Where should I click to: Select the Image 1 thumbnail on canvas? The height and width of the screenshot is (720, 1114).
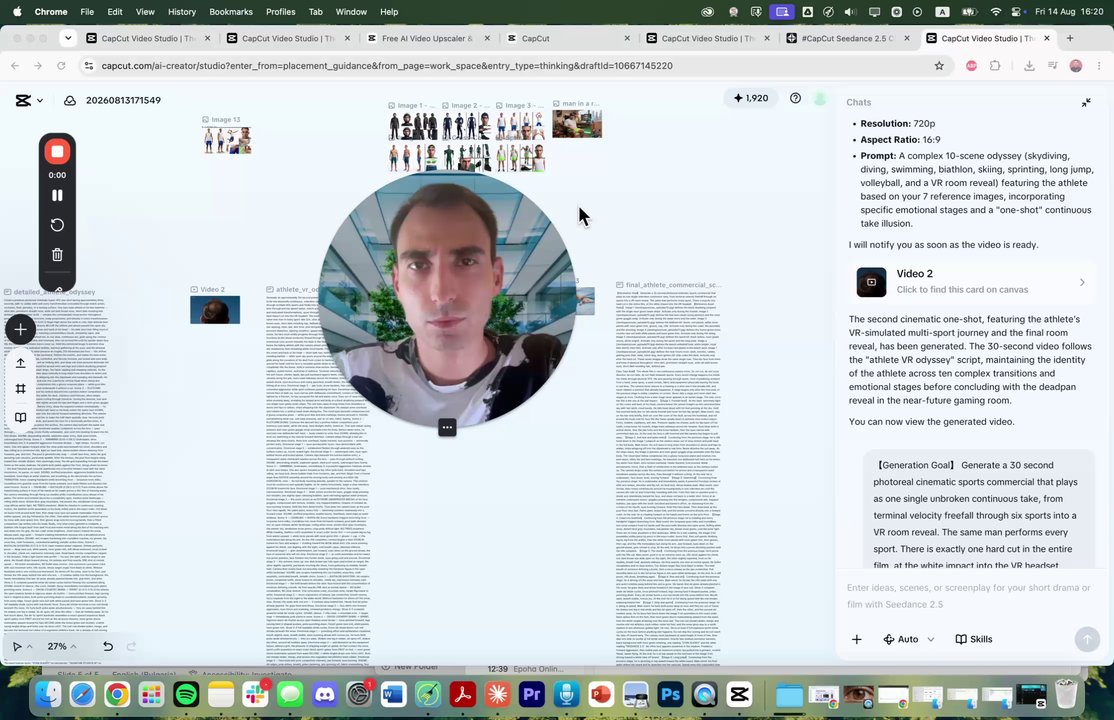coord(413,126)
